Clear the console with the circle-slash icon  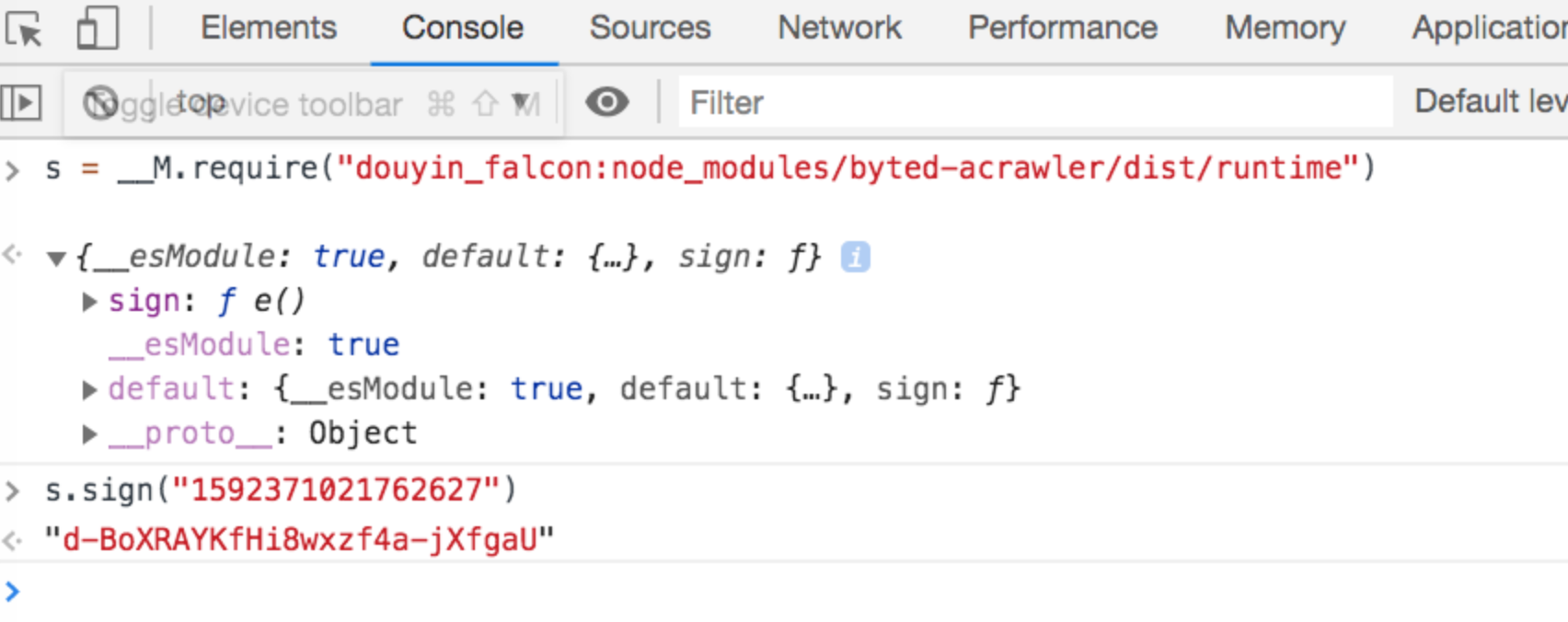[100, 103]
